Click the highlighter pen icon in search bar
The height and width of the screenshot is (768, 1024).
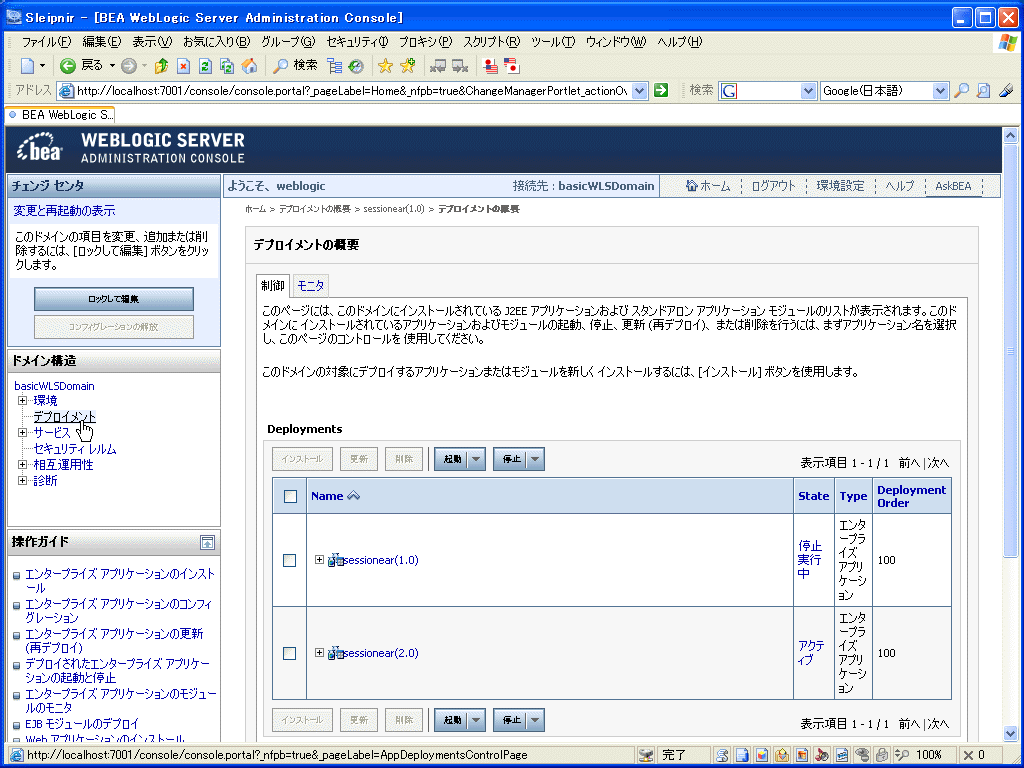click(1006, 91)
